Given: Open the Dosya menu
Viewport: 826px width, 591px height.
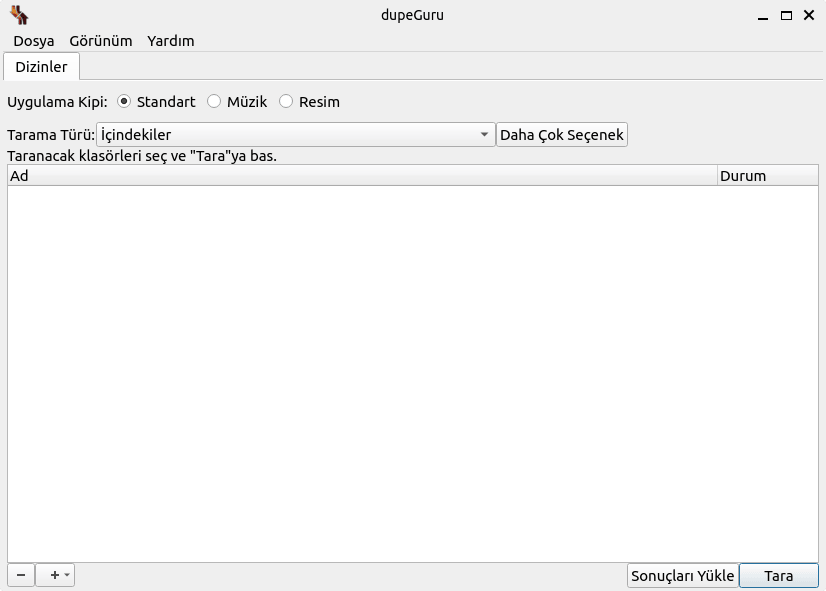Looking at the screenshot, I should coord(34,41).
